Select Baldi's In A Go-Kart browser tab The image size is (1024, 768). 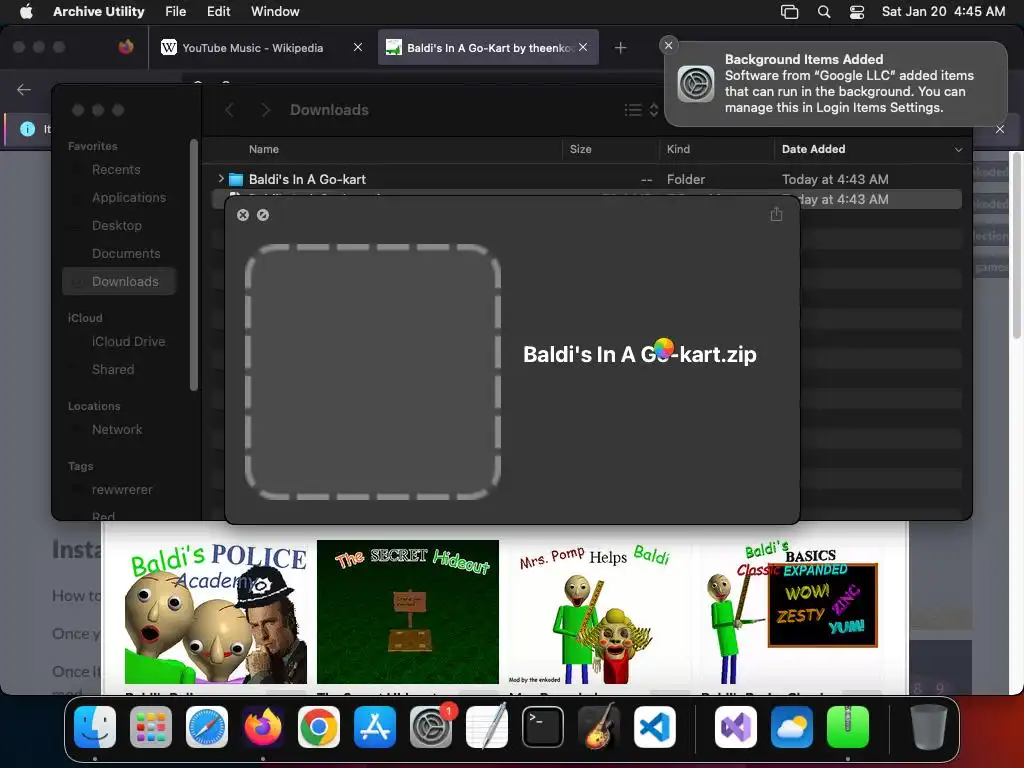click(488, 48)
